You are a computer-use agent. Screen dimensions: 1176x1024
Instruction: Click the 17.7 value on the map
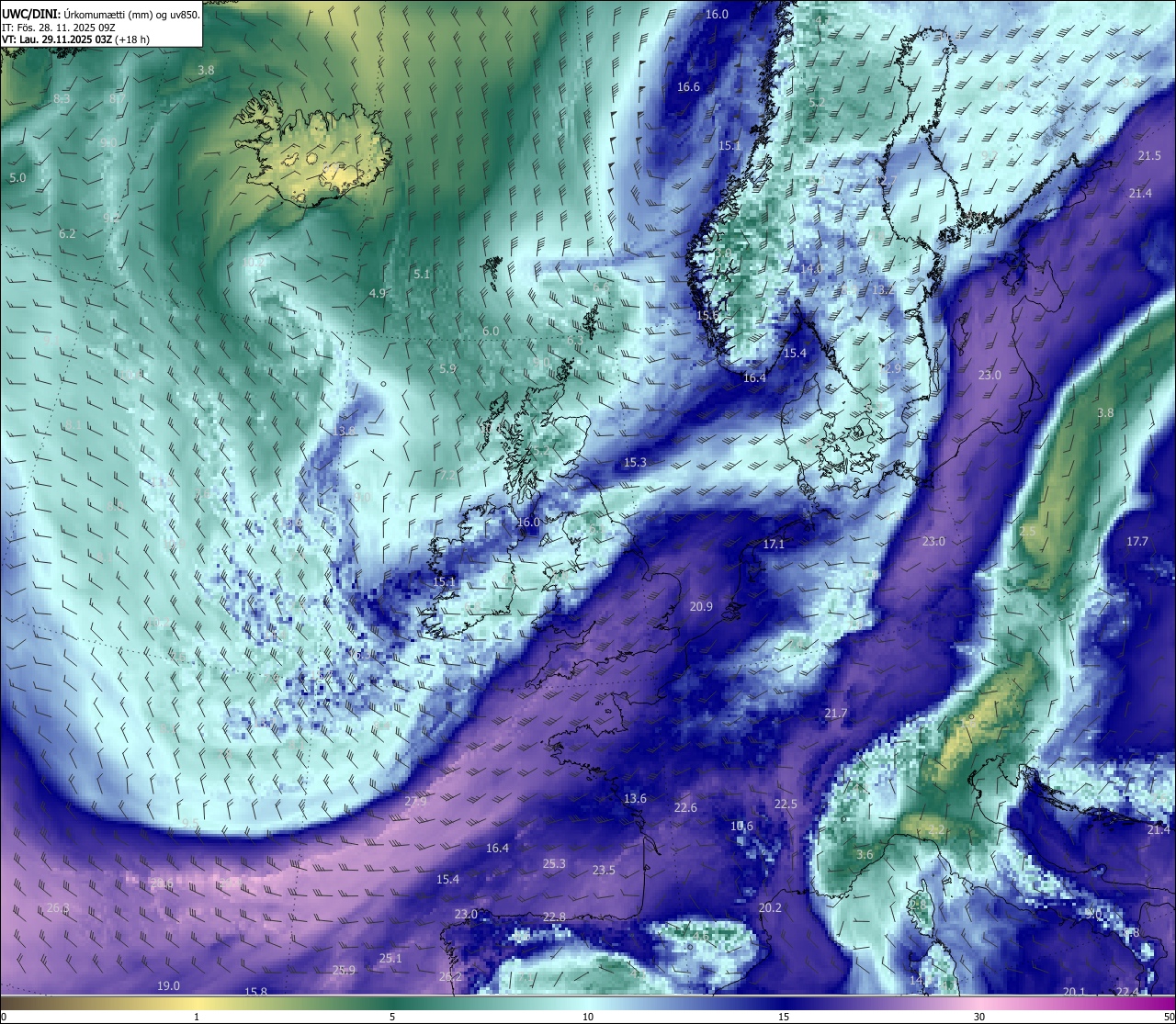[x=1137, y=542]
